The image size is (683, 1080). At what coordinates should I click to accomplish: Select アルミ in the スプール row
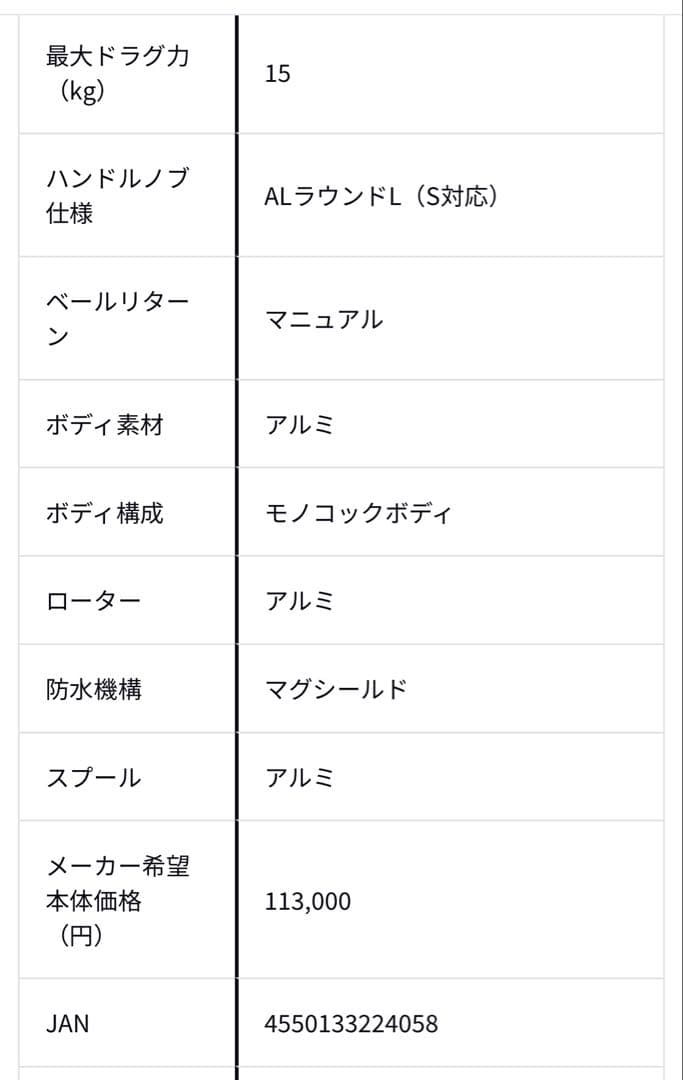[299, 777]
